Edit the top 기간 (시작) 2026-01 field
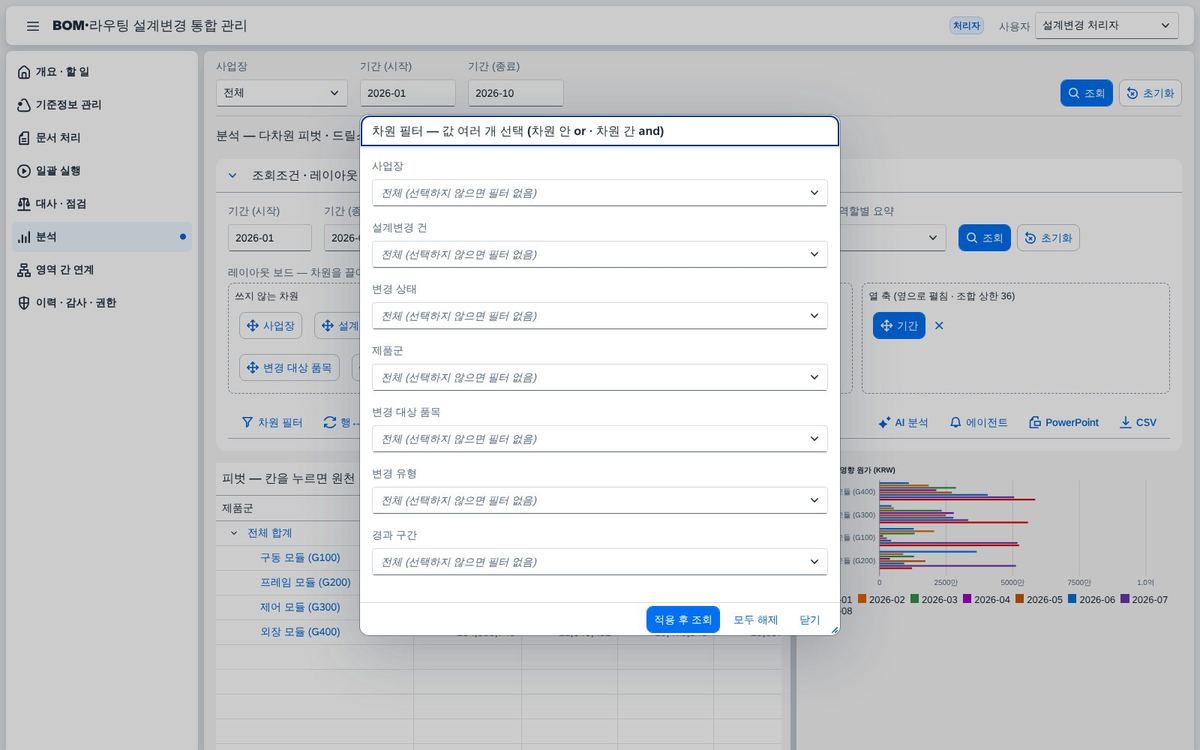This screenshot has width=1200, height=750. click(408, 93)
